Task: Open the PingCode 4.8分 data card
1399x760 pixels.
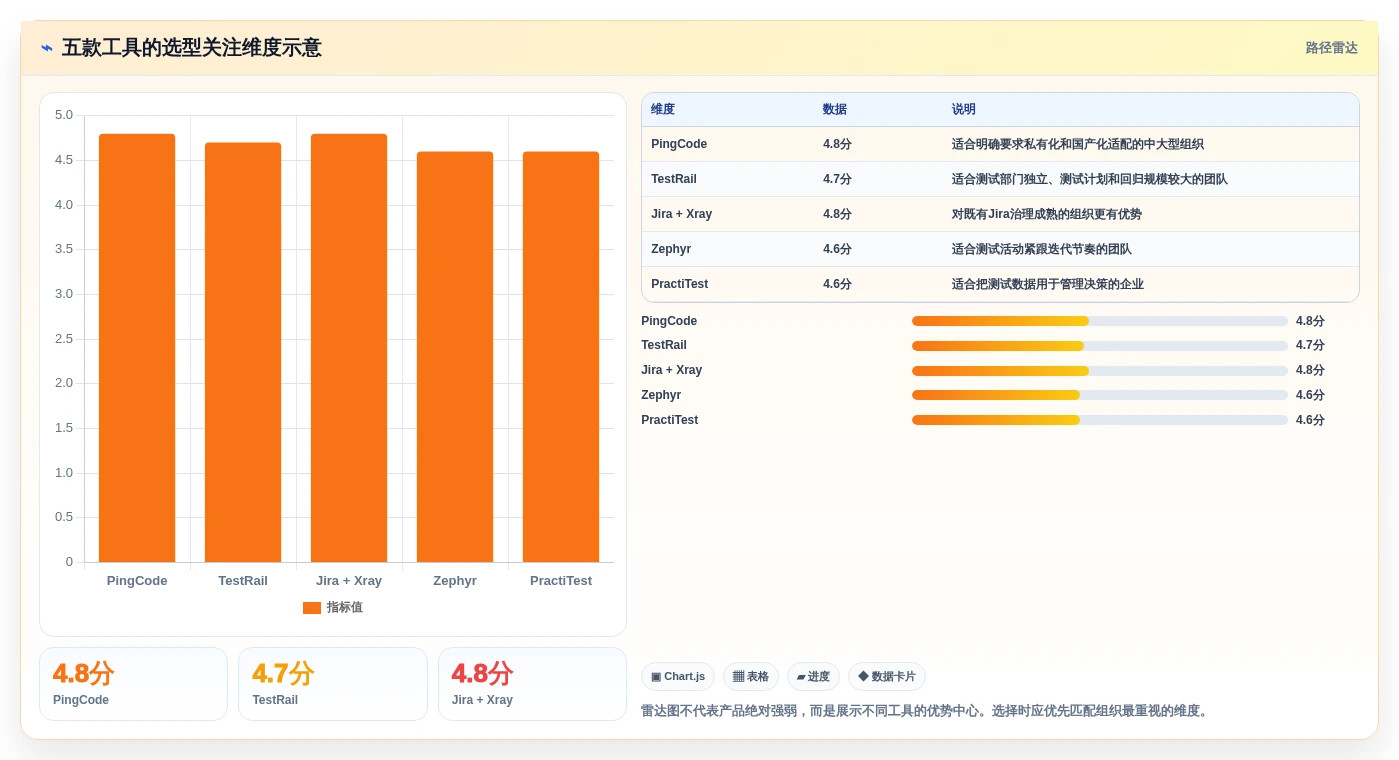Action: 133,684
